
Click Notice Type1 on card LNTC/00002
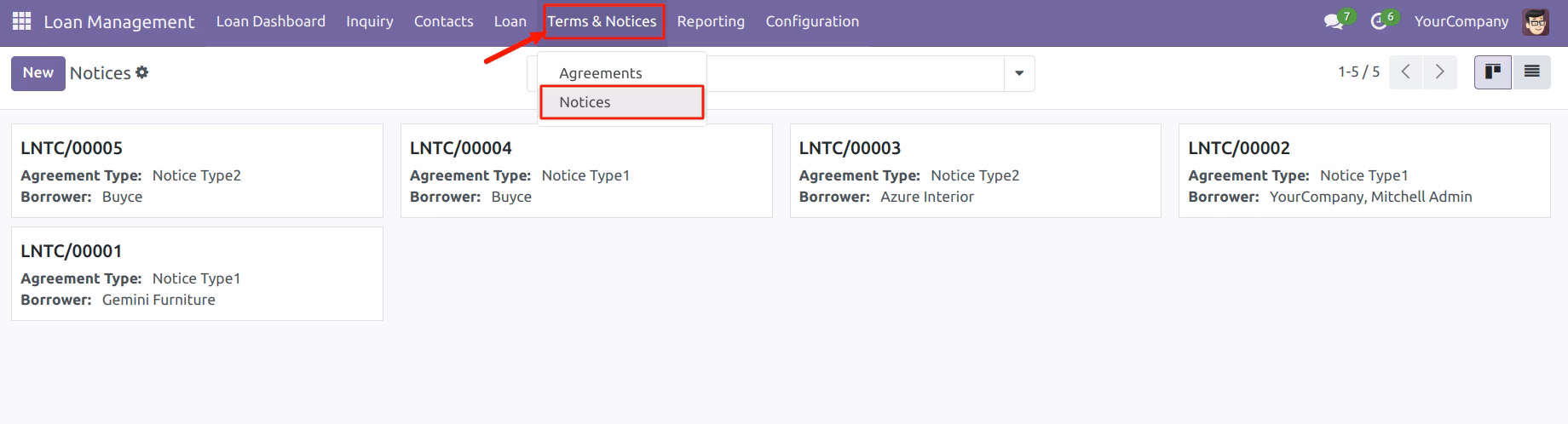click(x=1363, y=175)
